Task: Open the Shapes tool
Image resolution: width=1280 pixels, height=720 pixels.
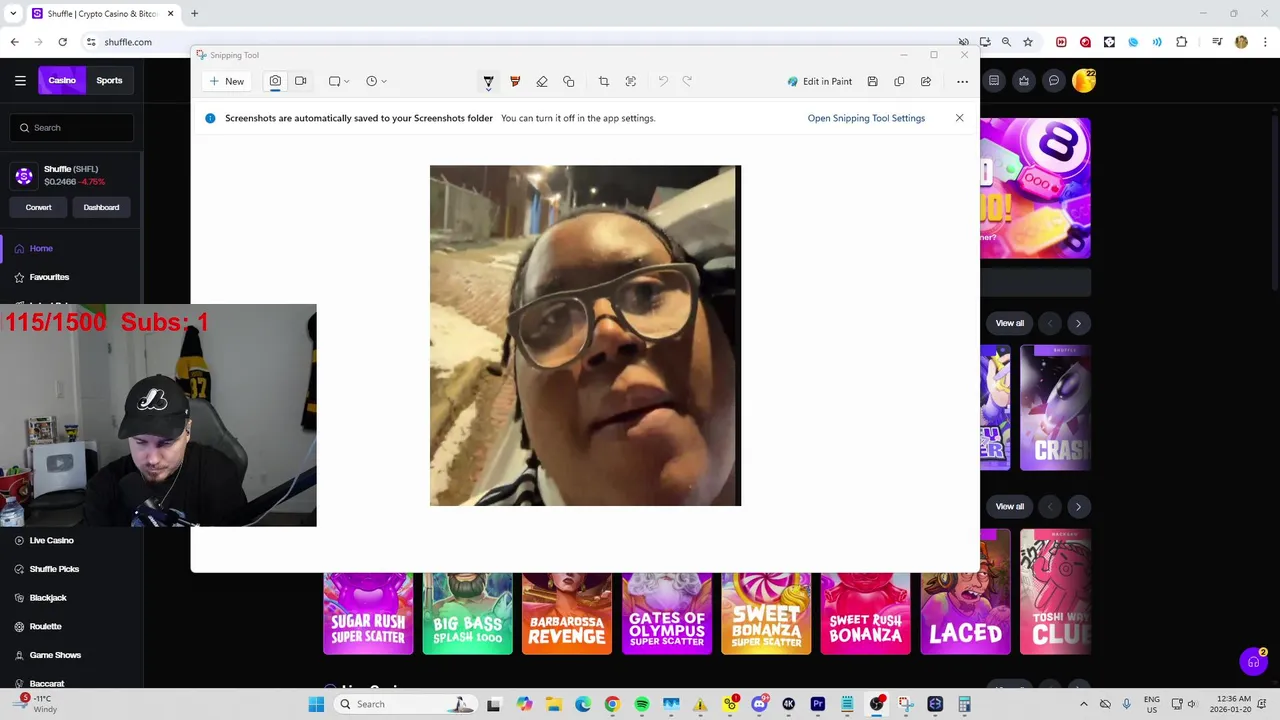Action: pos(569,82)
